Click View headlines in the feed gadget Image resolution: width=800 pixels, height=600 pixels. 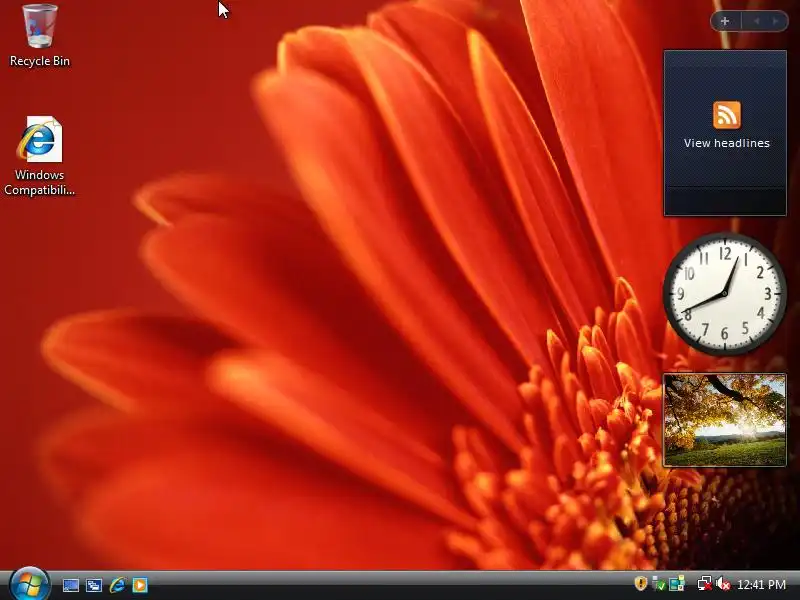tap(727, 143)
